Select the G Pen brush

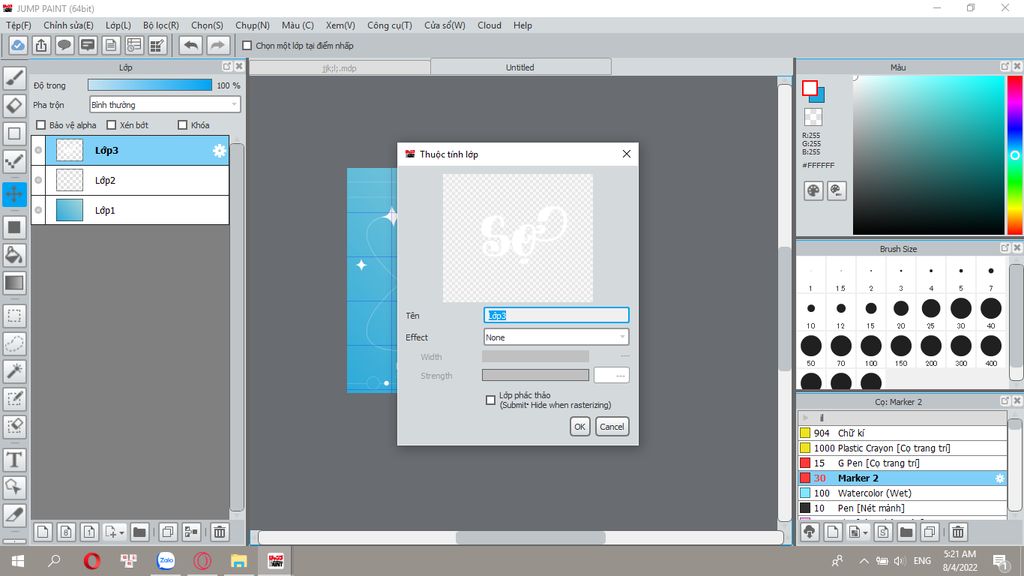pos(902,463)
